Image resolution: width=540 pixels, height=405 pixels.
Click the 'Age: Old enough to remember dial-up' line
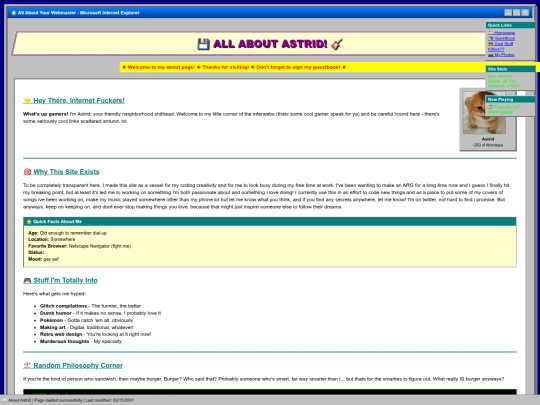(x=68, y=233)
